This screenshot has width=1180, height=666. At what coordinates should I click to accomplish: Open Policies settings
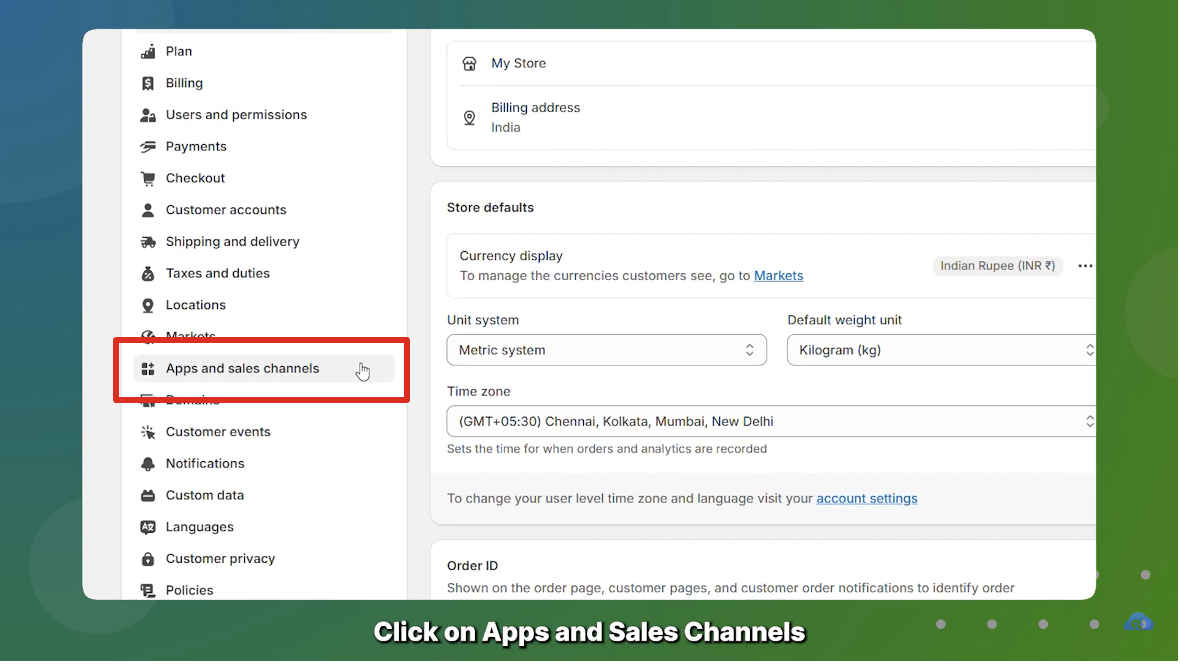click(190, 589)
